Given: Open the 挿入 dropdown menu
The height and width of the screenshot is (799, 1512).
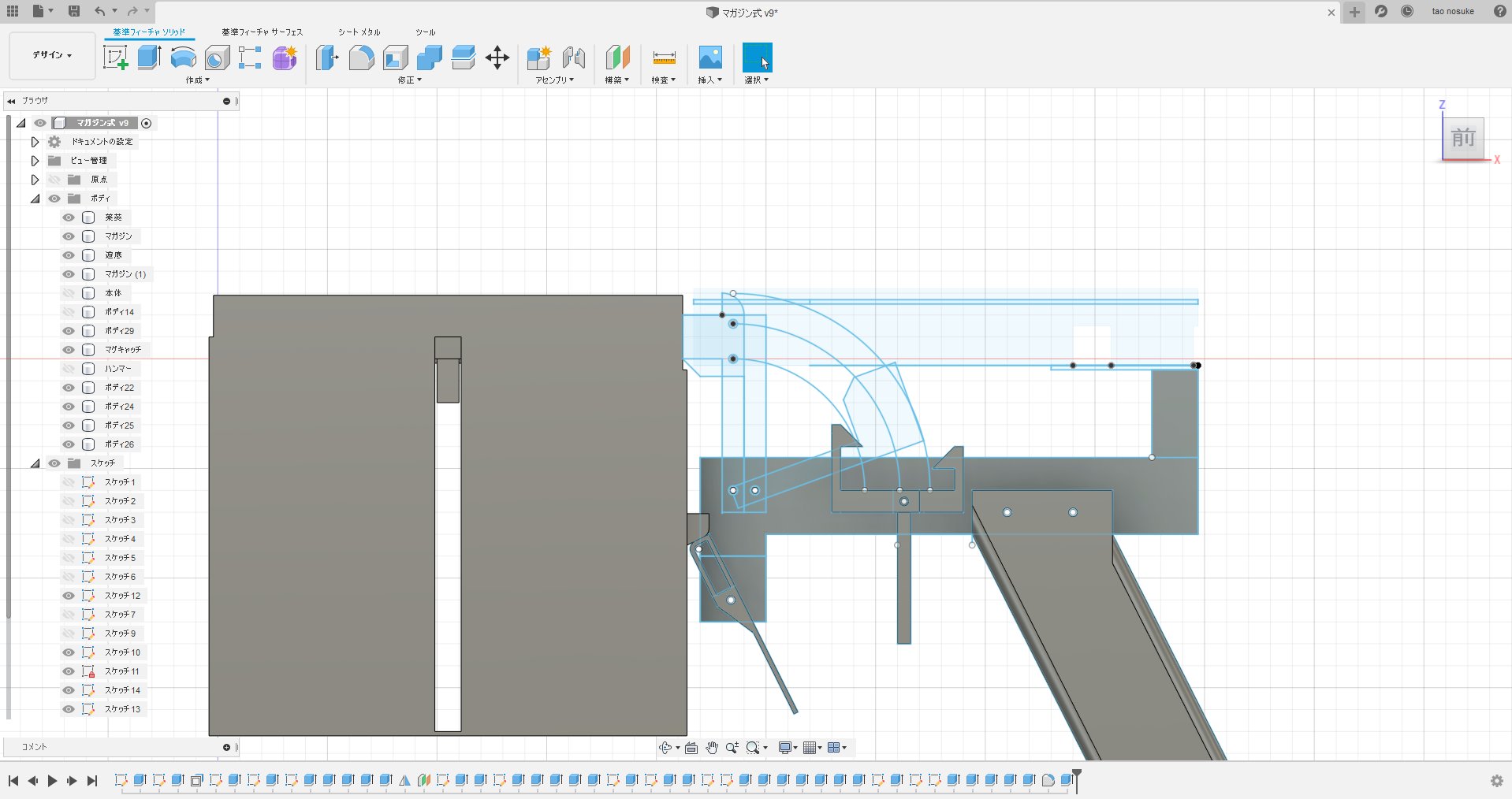Looking at the screenshot, I should (x=709, y=80).
